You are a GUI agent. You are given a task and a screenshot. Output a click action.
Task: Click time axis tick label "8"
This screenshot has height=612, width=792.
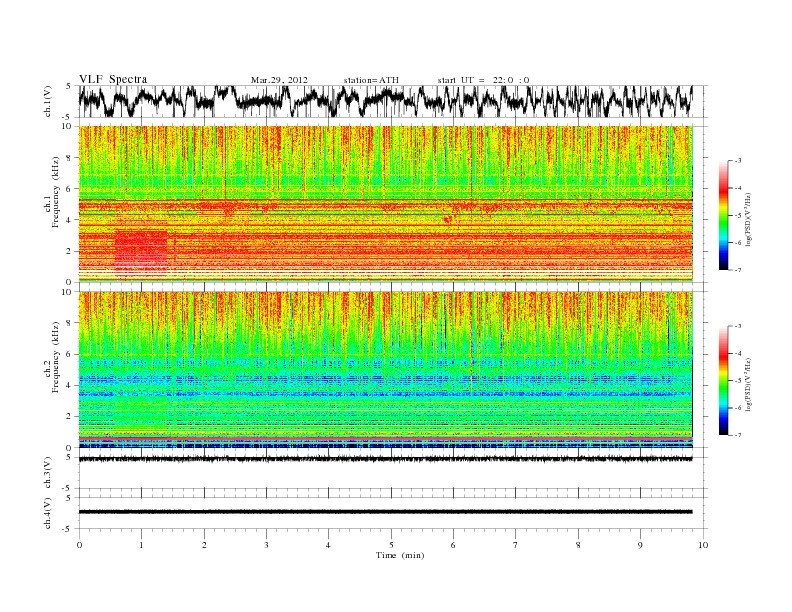[578, 545]
